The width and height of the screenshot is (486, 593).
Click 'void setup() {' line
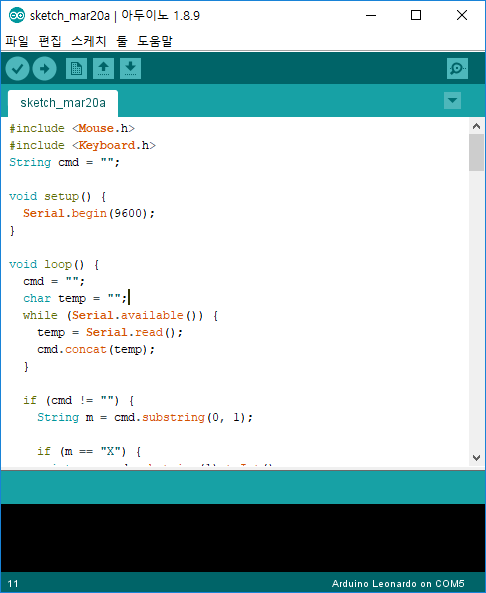coord(57,197)
